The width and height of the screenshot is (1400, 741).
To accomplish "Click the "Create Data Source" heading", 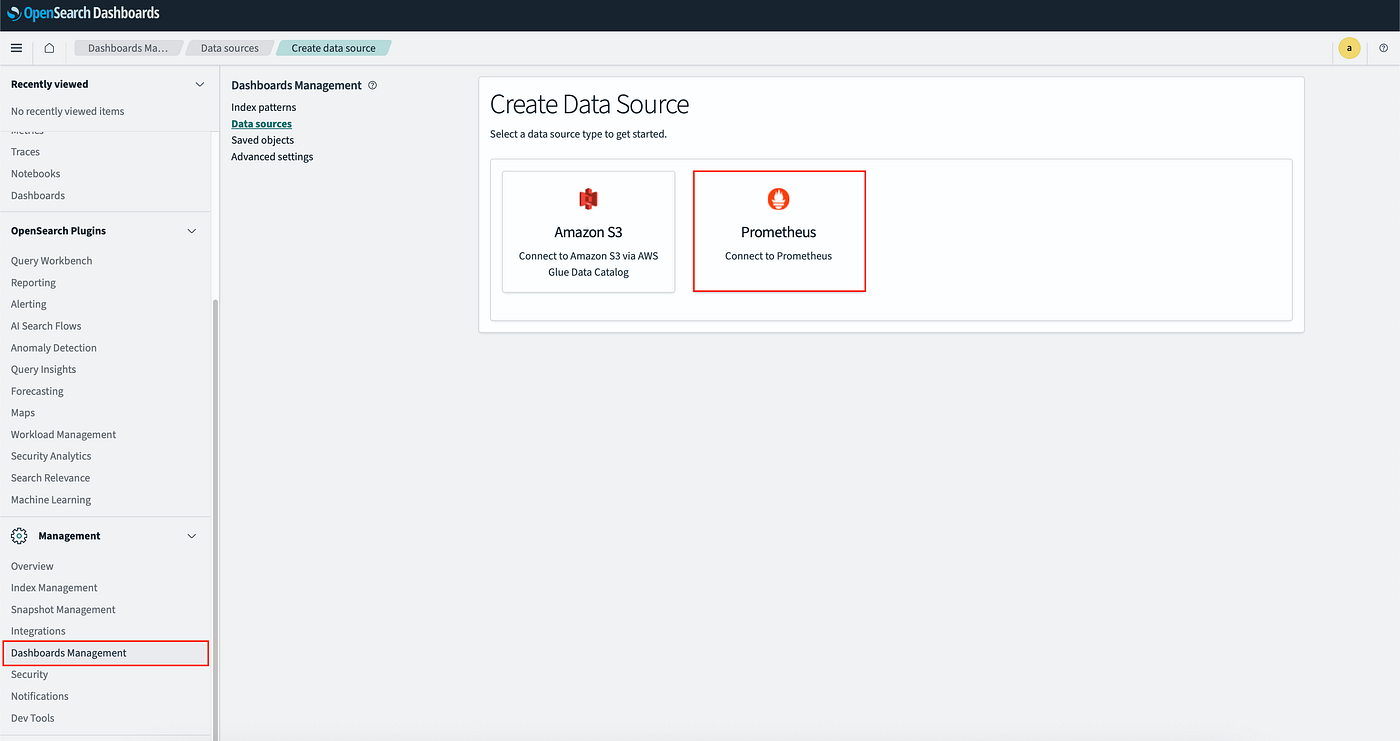I will (x=590, y=104).
